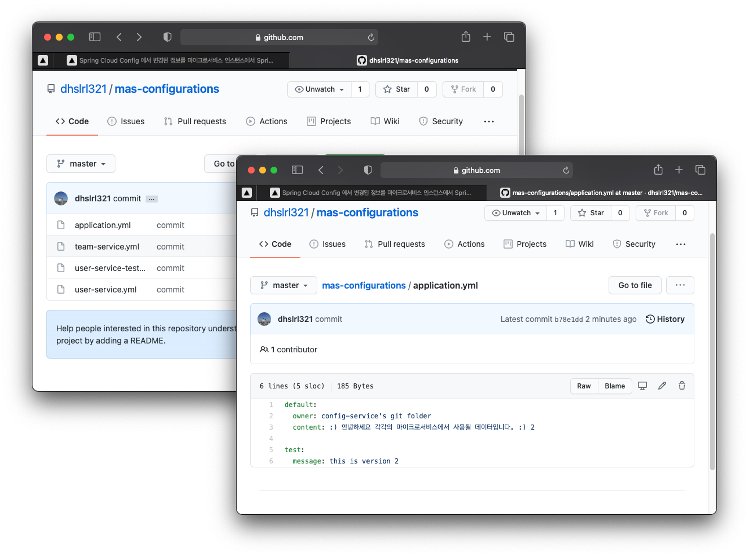The width and height of the screenshot is (748, 556).
Task: Select Code tab in the back window
Action: (x=72, y=121)
